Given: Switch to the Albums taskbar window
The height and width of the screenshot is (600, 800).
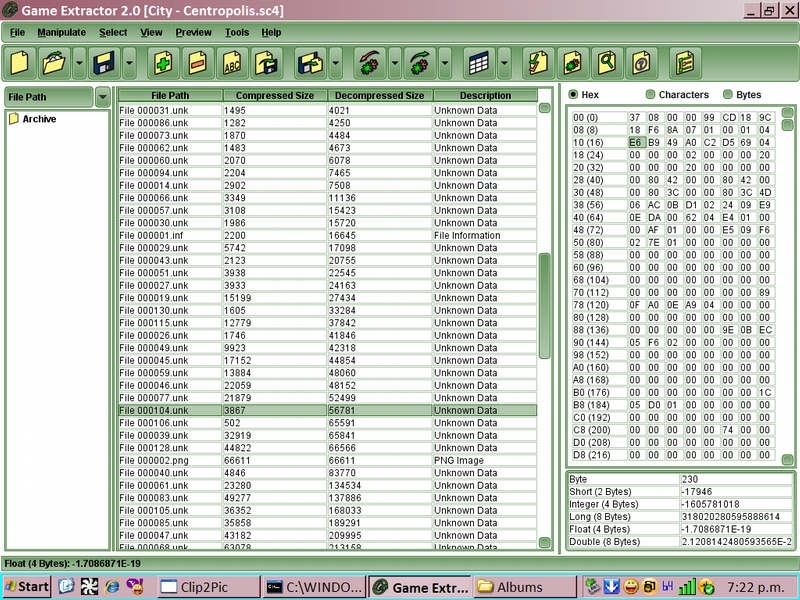Looking at the screenshot, I should click(x=525, y=587).
